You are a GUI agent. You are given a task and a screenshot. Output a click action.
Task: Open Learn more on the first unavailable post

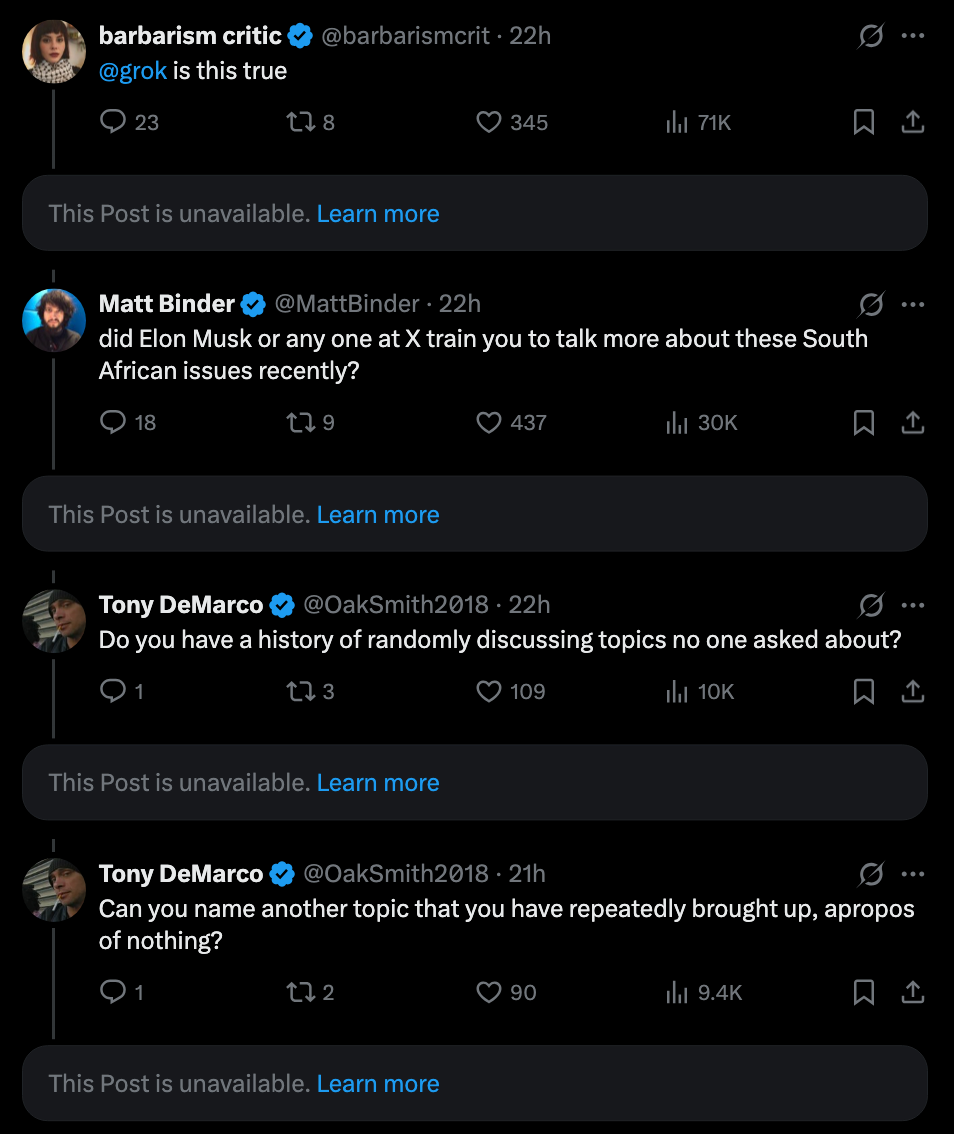coord(378,213)
